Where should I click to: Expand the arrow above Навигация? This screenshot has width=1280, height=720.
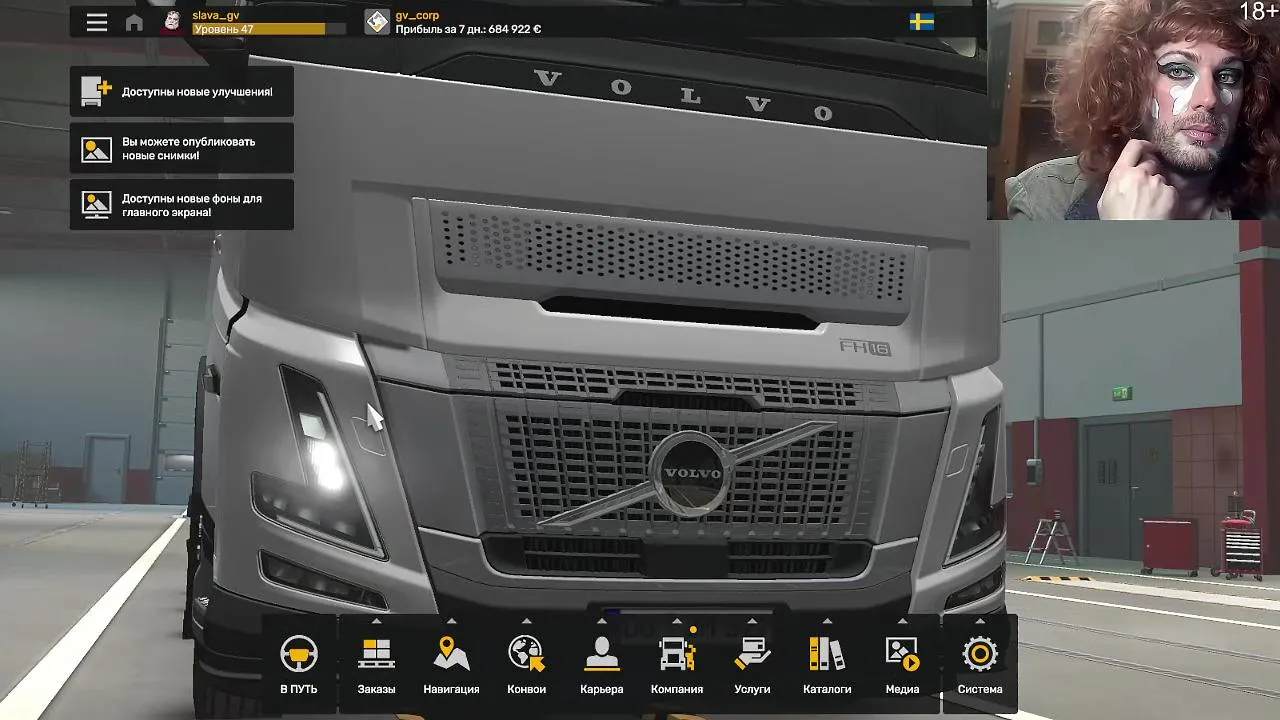coord(451,621)
